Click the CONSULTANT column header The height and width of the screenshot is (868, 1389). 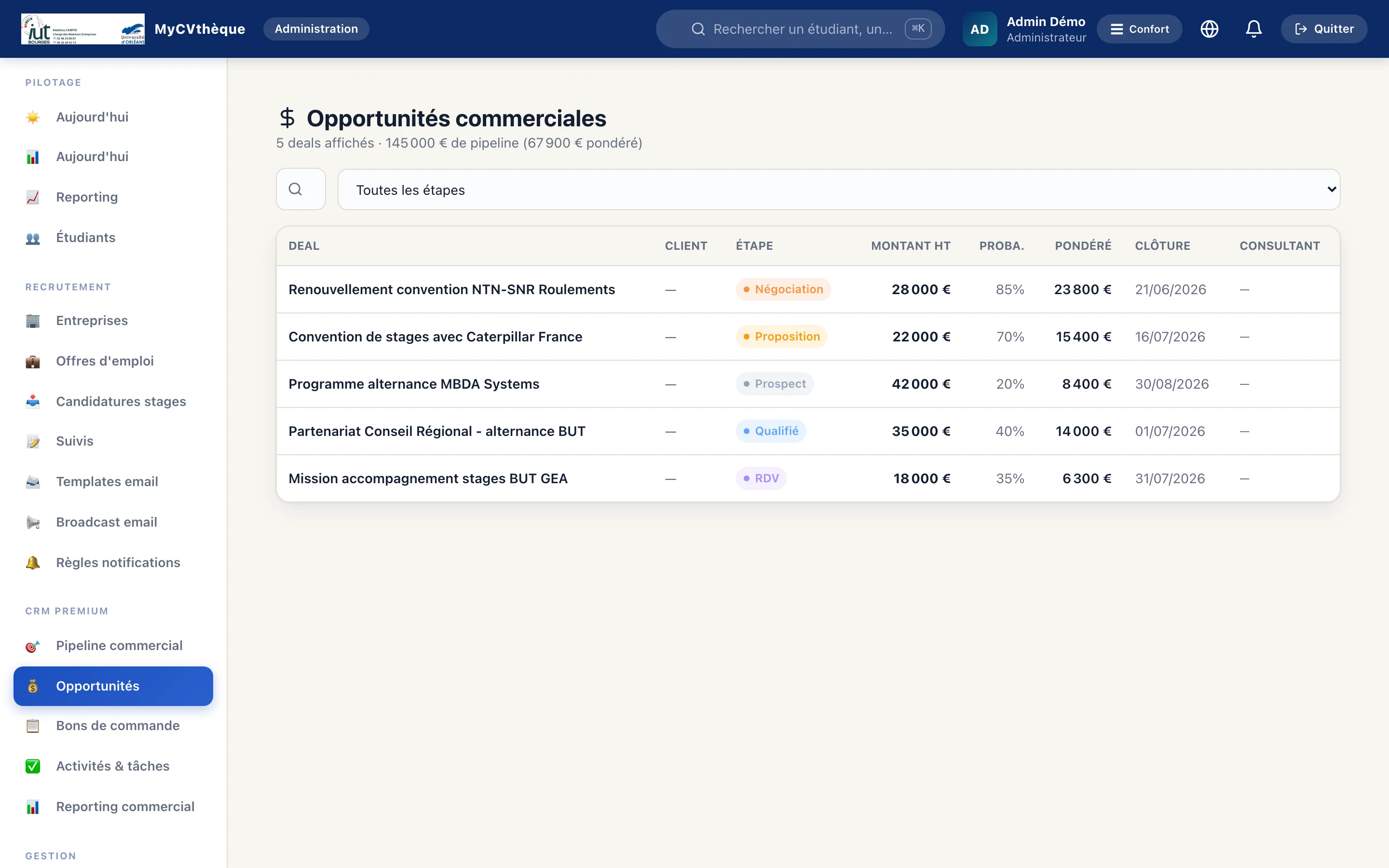[x=1280, y=246]
